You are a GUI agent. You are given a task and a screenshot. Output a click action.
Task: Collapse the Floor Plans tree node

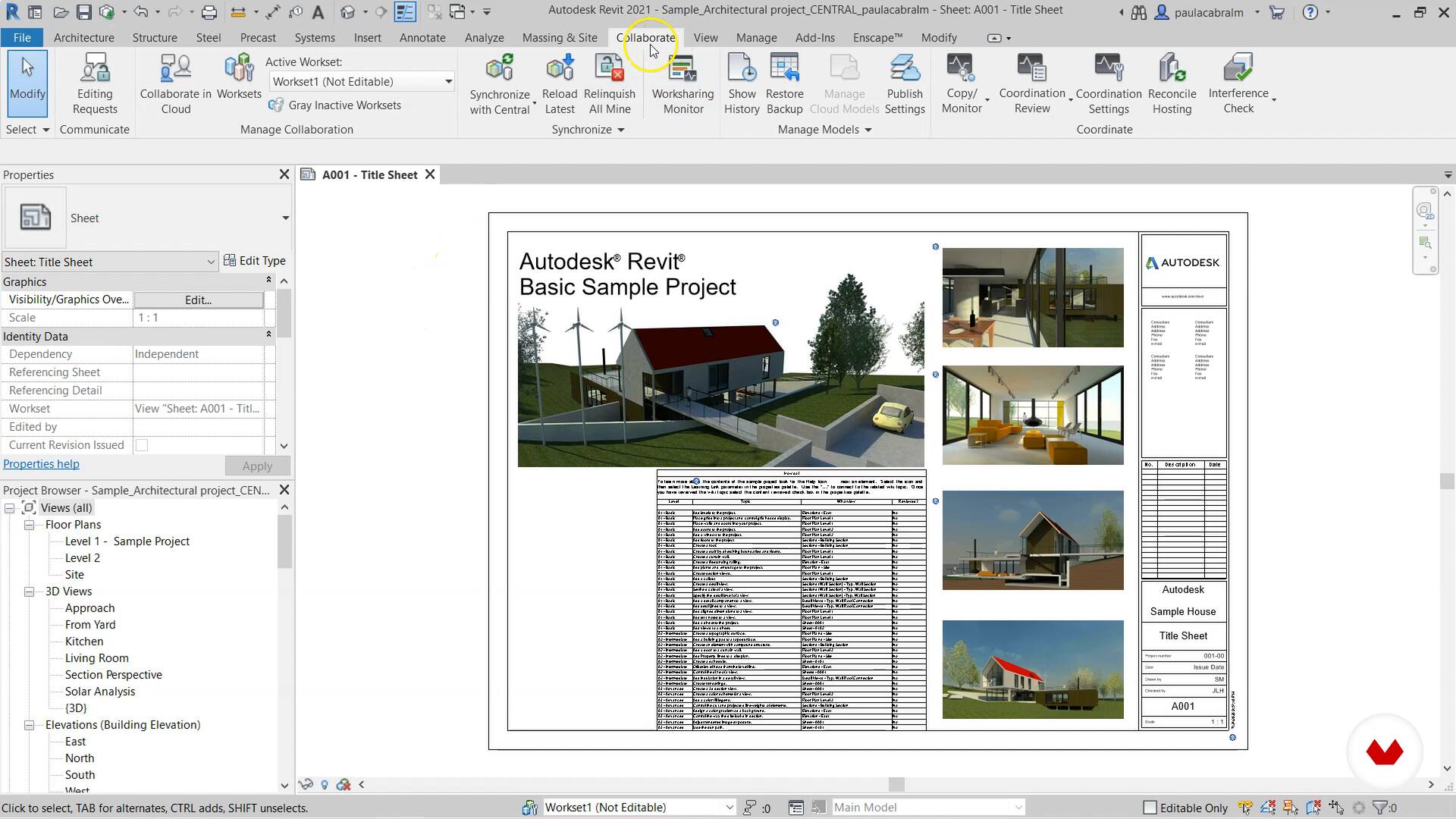tap(29, 525)
